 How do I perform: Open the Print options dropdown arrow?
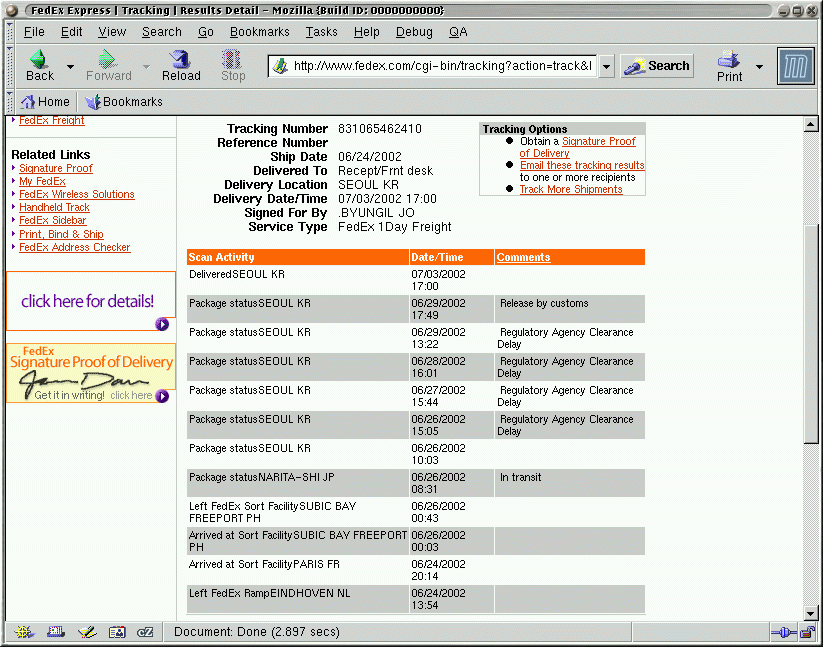point(759,67)
